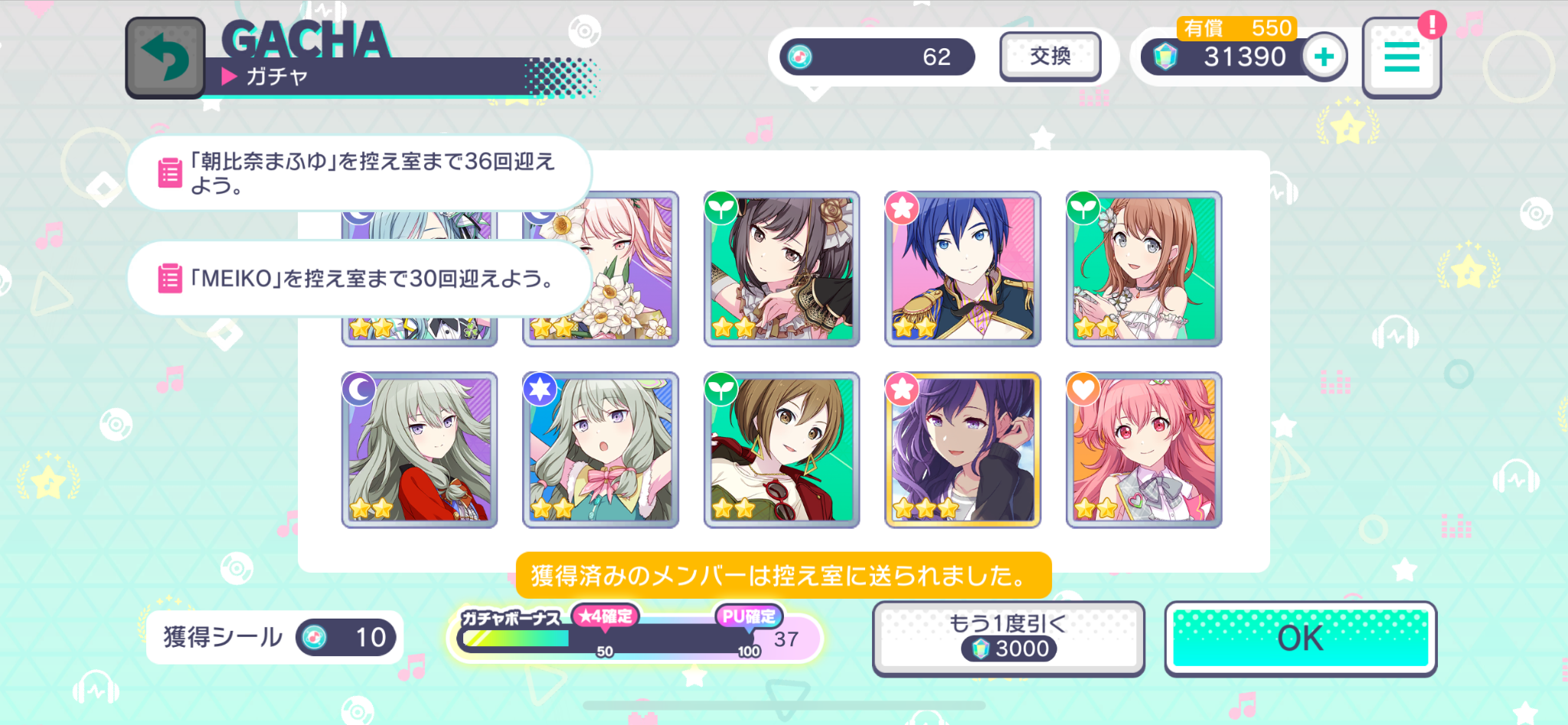Image resolution: width=1568 pixels, height=725 pixels.
Task: Click the Asahina Mafuyu mission list icon
Action: 170,173
